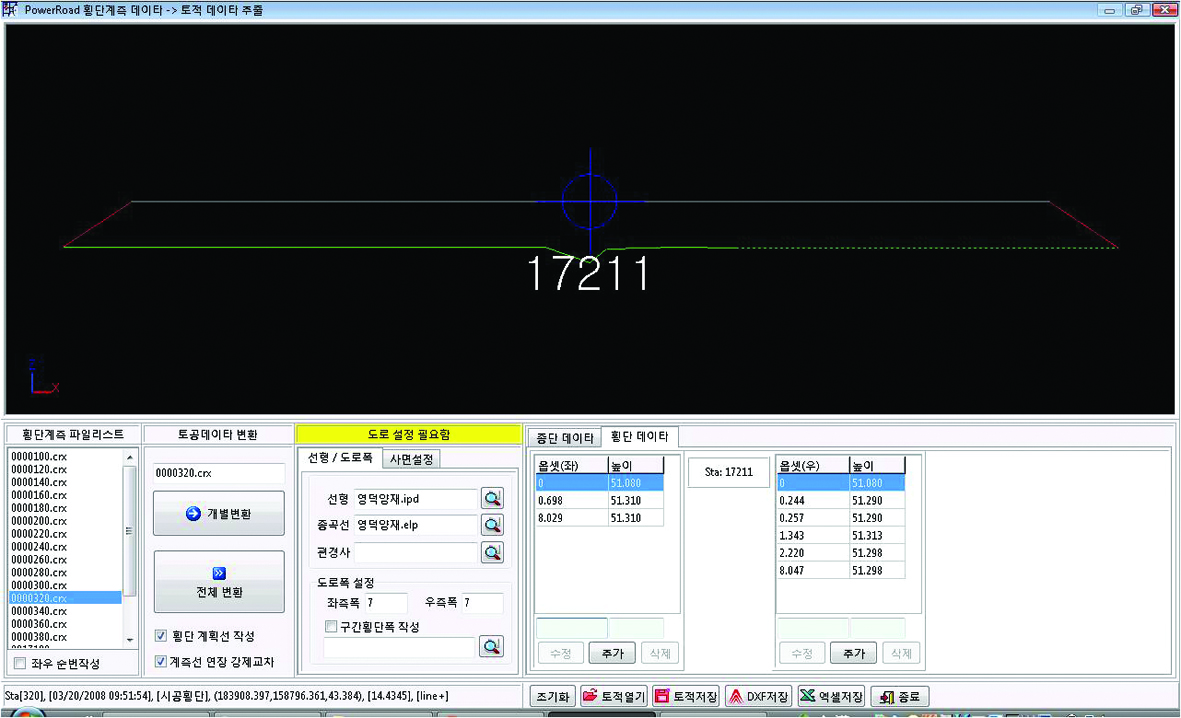Click browse icon below 구간횡단폭 작성
The width and height of the screenshot is (1181, 718).
[491, 646]
